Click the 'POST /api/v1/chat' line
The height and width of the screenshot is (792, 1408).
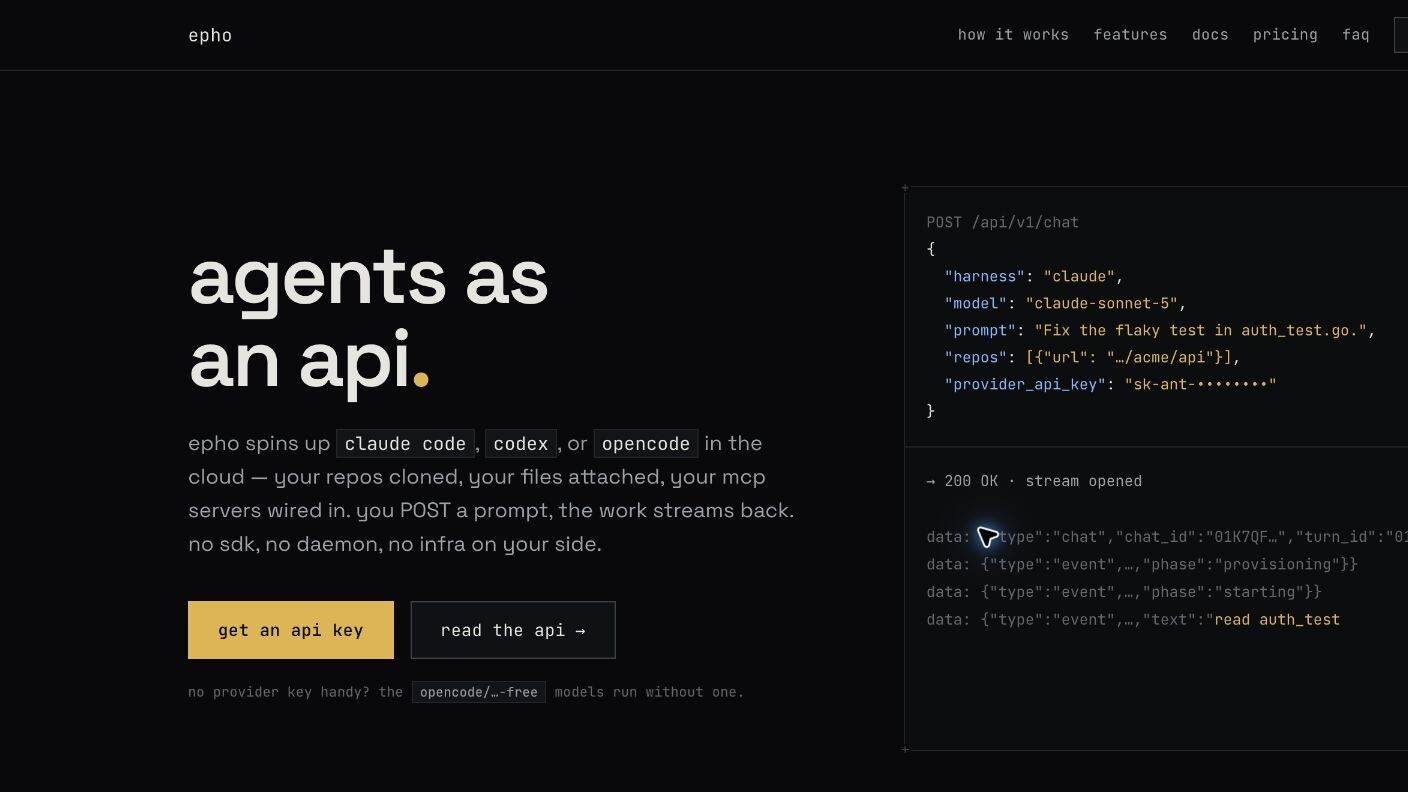[1003, 222]
